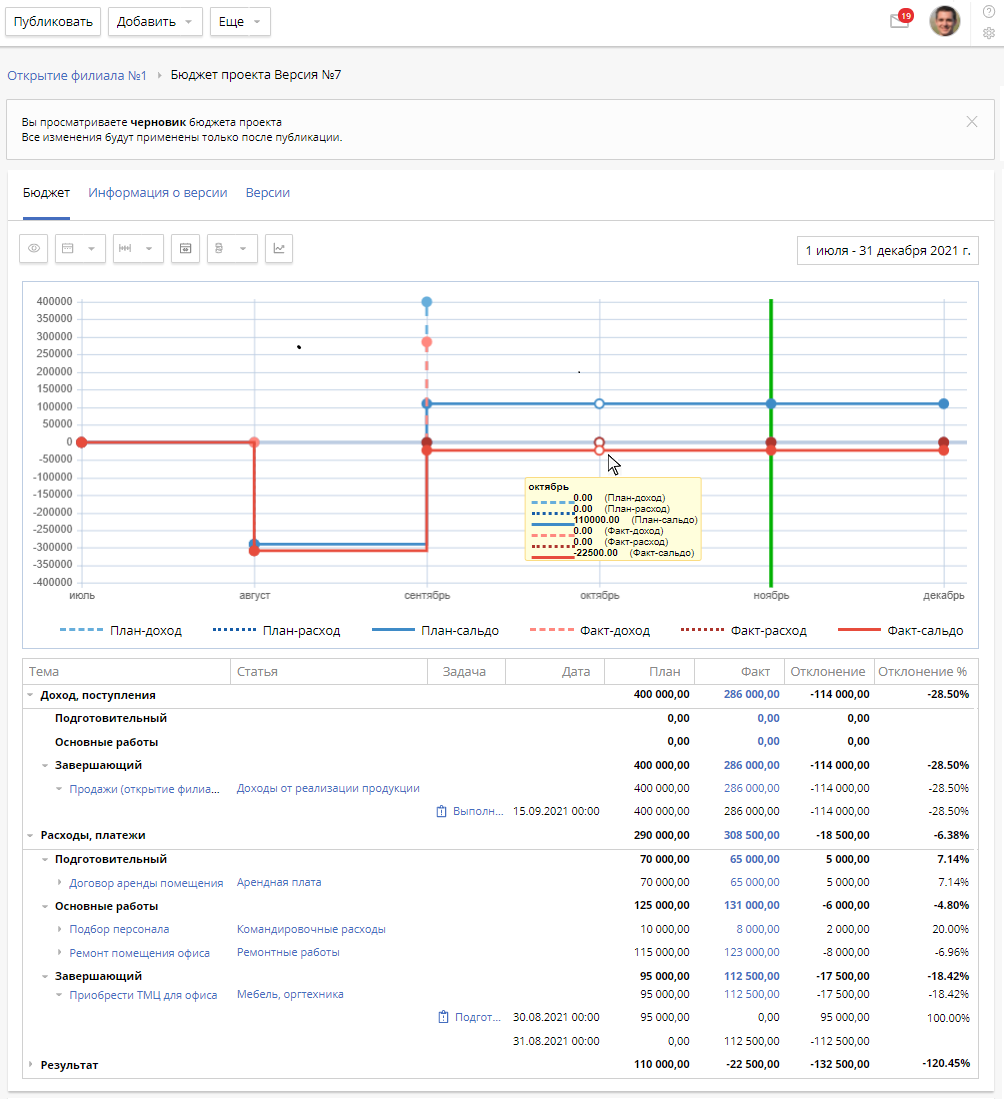
Task: Open the Версии tab
Action: coord(268,193)
